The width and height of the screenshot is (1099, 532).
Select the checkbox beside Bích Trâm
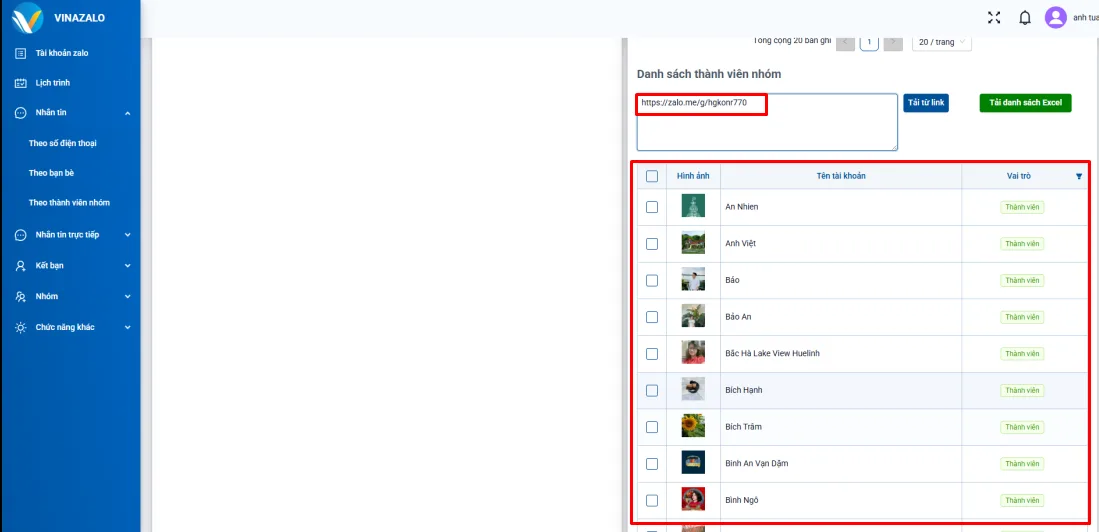(652, 427)
